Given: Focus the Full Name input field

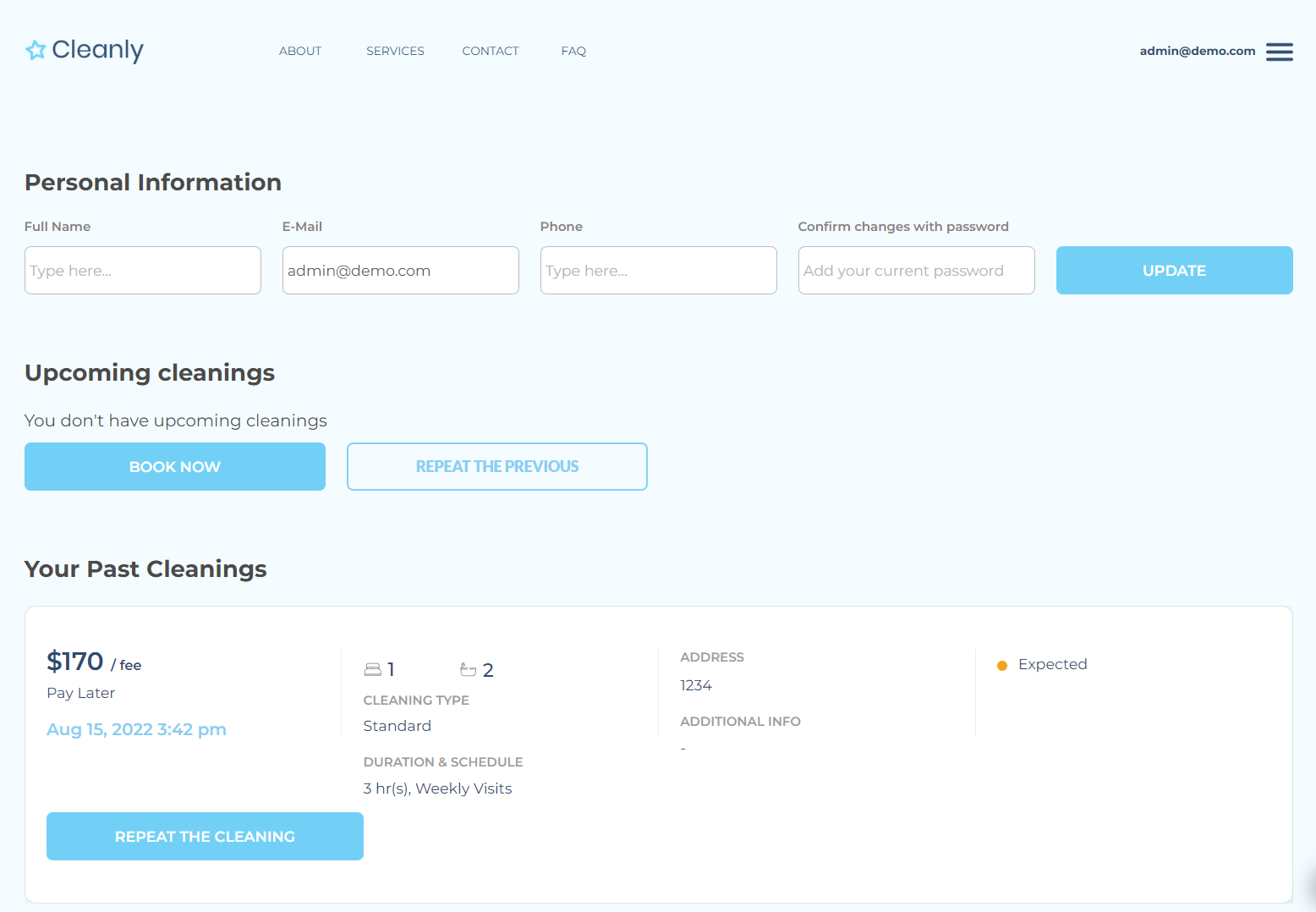Looking at the screenshot, I should (x=143, y=271).
